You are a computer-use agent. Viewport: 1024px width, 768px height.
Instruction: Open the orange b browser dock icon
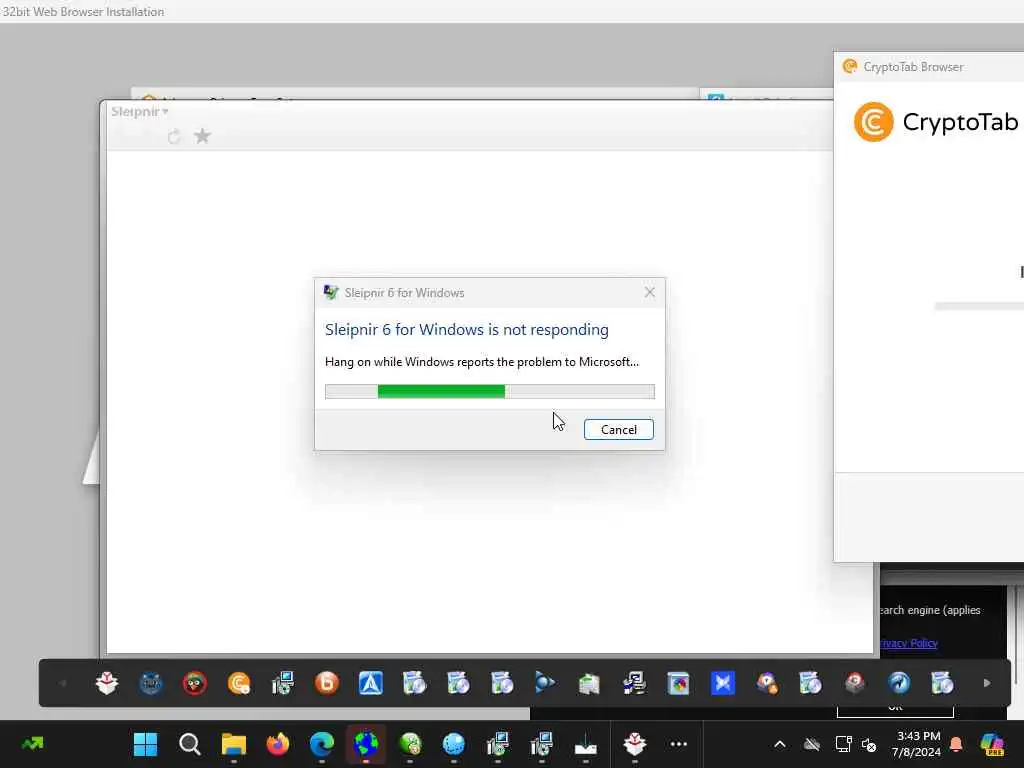[327, 683]
